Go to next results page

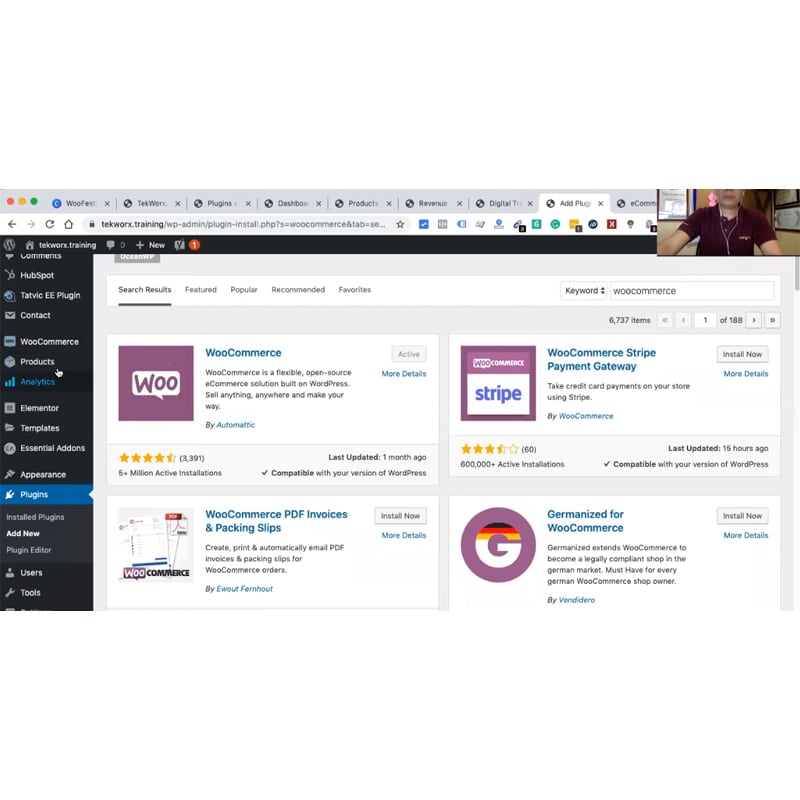point(754,320)
